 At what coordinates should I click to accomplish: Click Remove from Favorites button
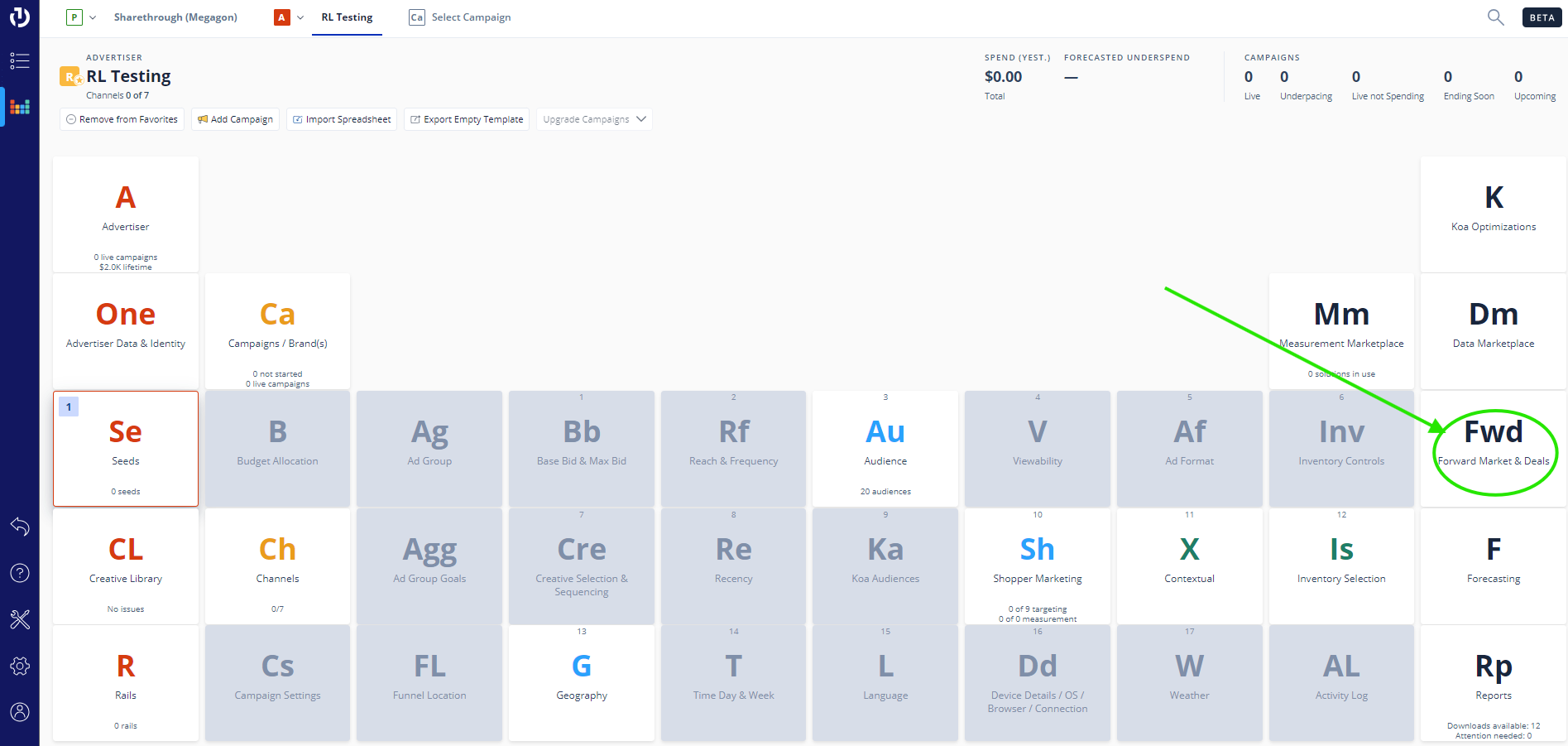pos(122,119)
